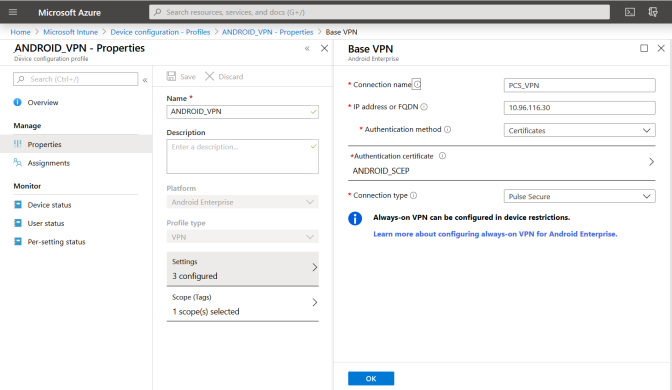This screenshot has width=672, height=390.
Task: Open always-on VPN for Android Enterprise link
Action: pos(495,234)
